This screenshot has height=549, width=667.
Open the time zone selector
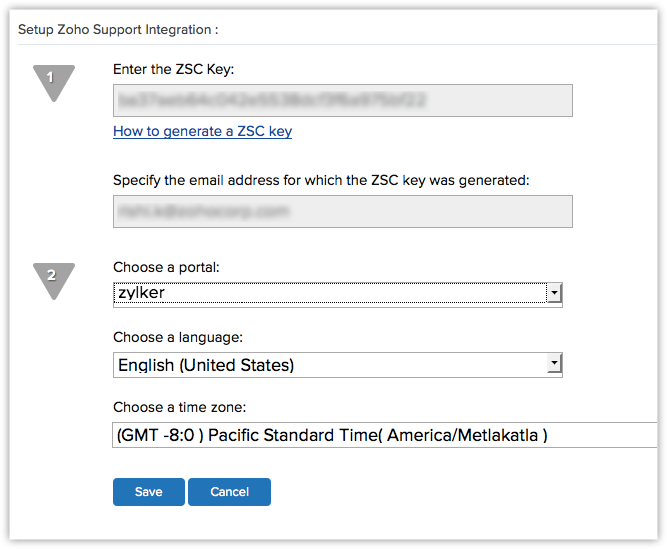click(384, 435)
